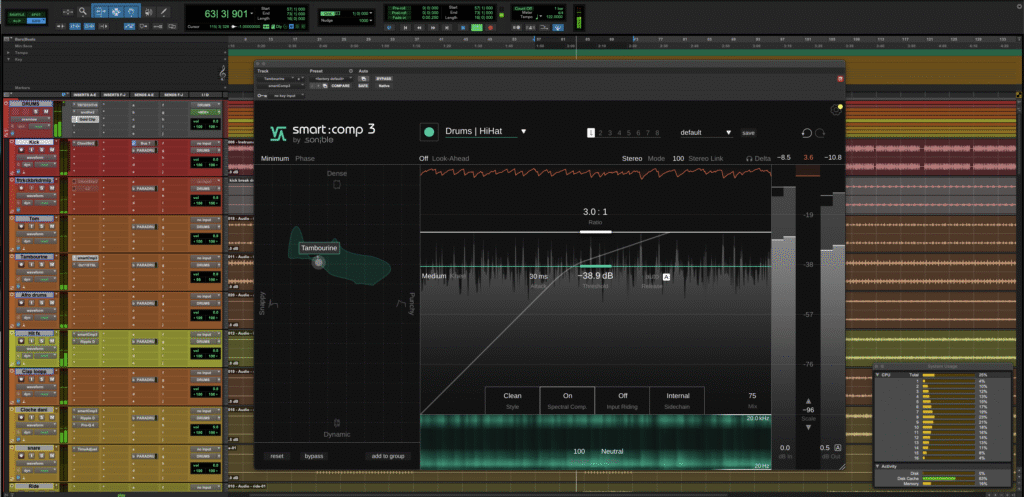Mute the Kick track
The image size is (1024, 497).
(x=52, y=150)
